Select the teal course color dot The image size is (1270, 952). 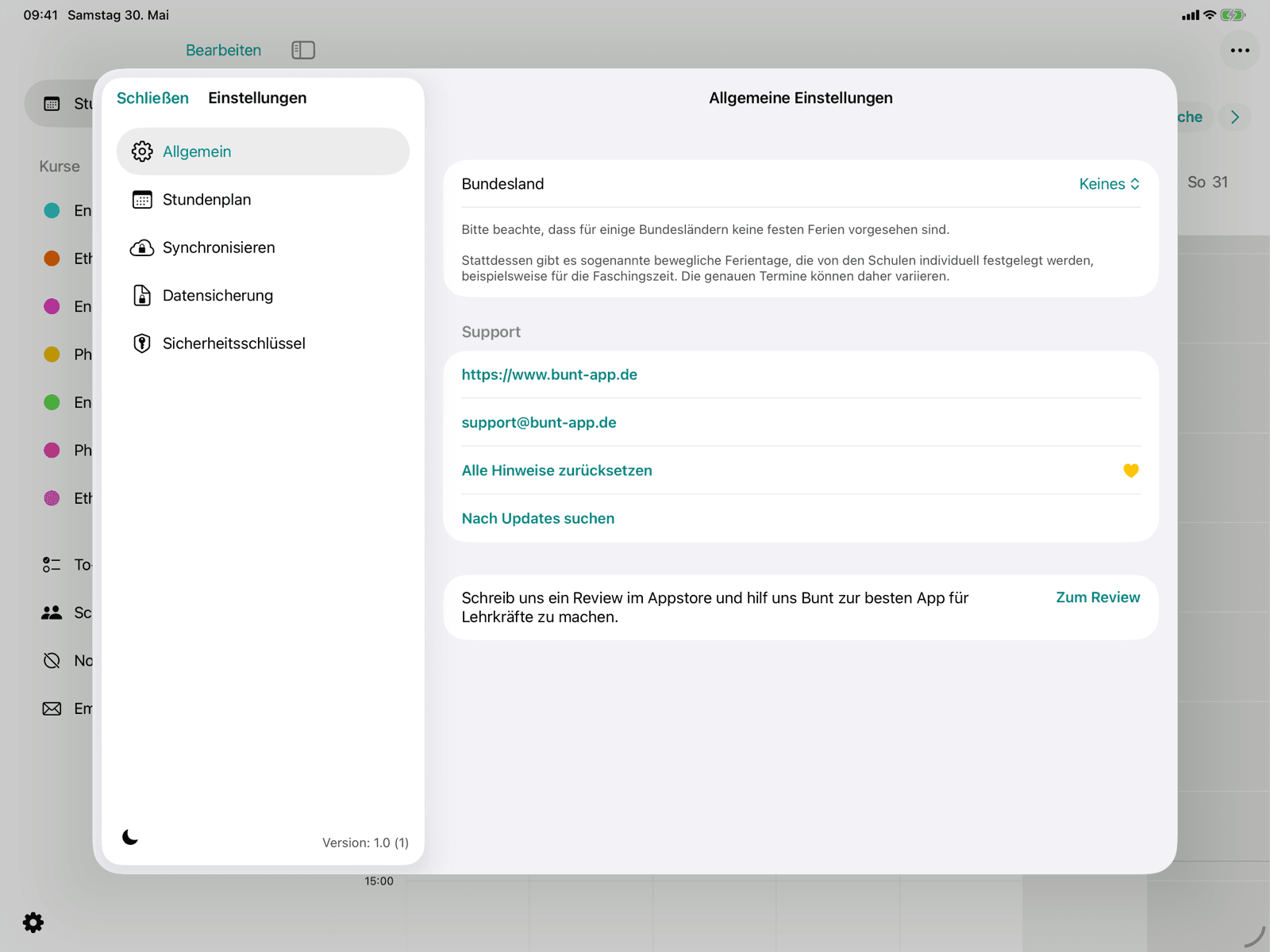tap(52, 210)
